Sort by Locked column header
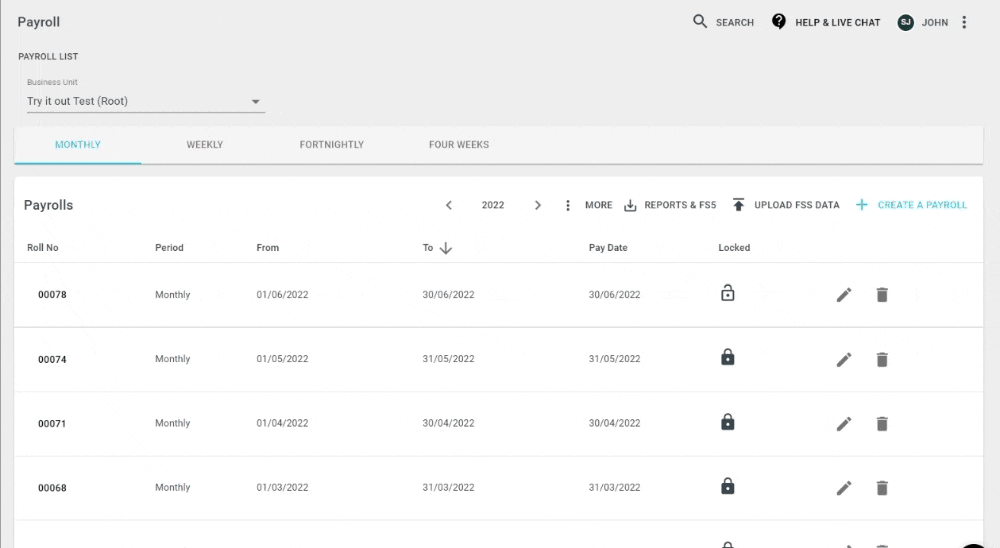This screenshot has height=548, width=1000. (x=734, y=248)
